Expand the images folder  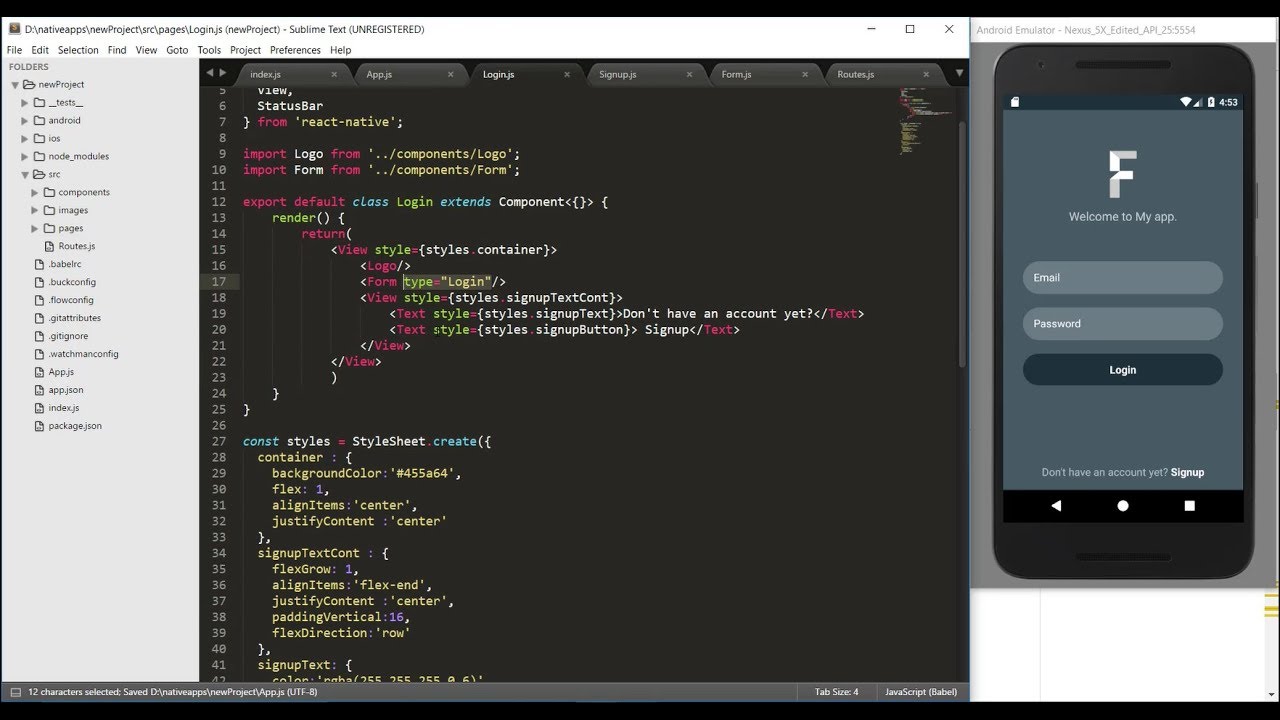tap(35, 211)
